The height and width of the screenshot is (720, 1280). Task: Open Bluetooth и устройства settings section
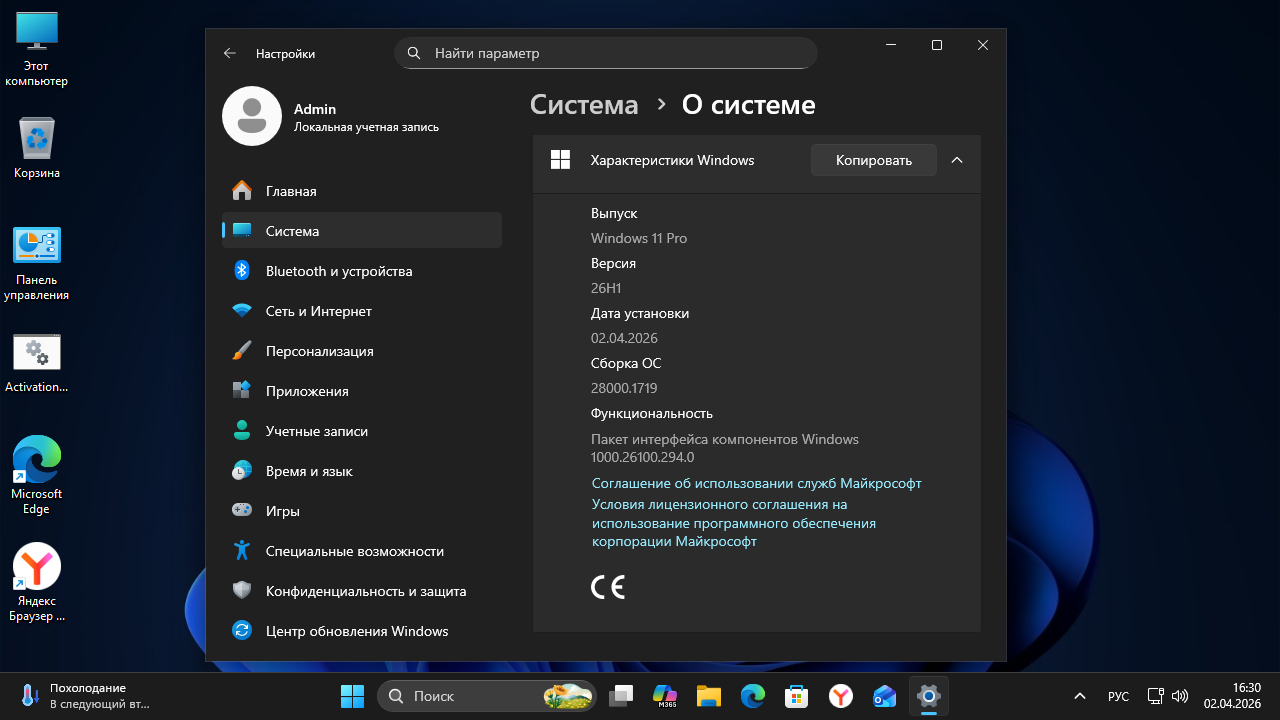tap(338, 271)
